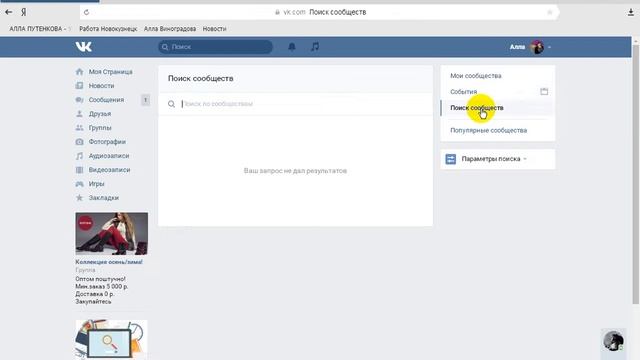Open Игры in left menu
Image resolution: width=640 pixels, height=360 pixels.
point(97,184)
